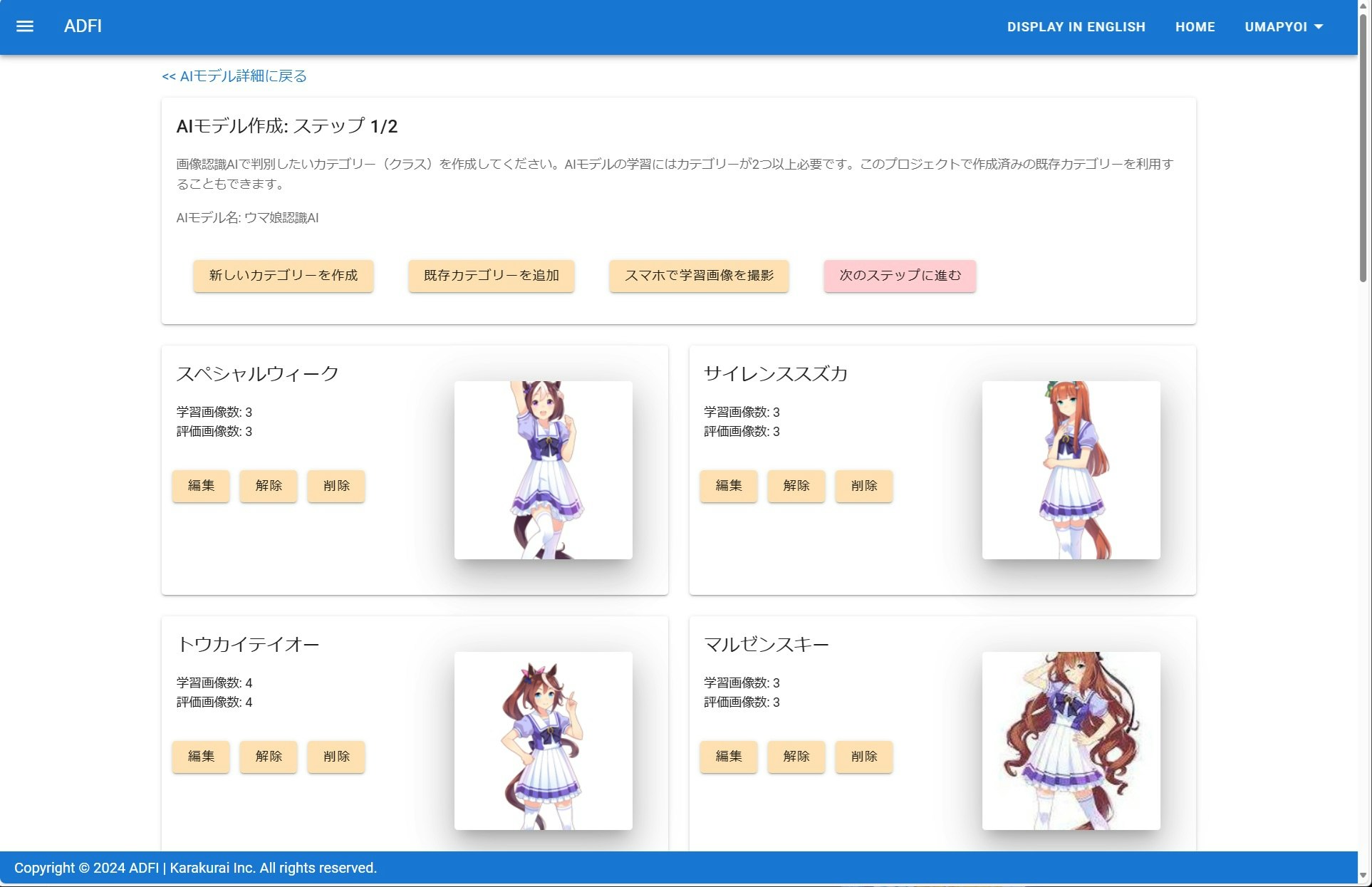Click 既存カテゴリーを追加 button
1372x887 pixels.
491,276
